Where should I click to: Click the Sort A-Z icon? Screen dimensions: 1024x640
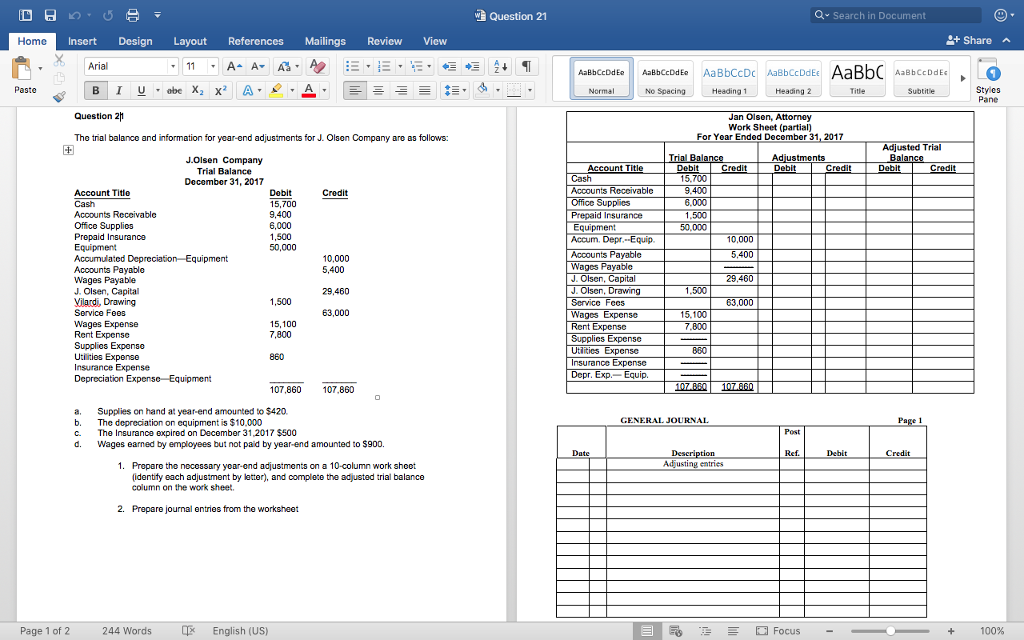500,67
